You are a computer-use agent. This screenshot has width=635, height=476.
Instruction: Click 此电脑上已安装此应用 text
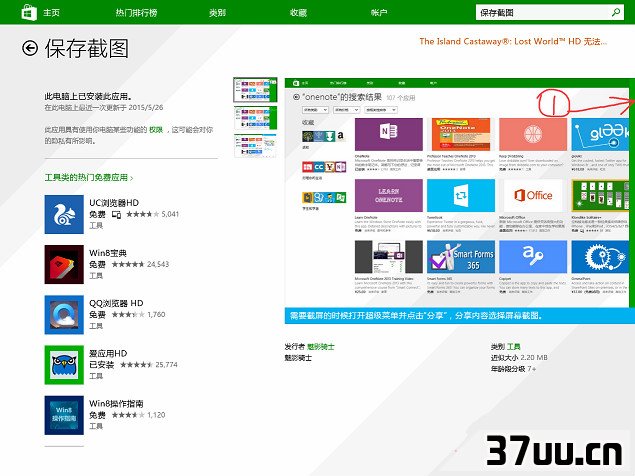tap(88, 96)
